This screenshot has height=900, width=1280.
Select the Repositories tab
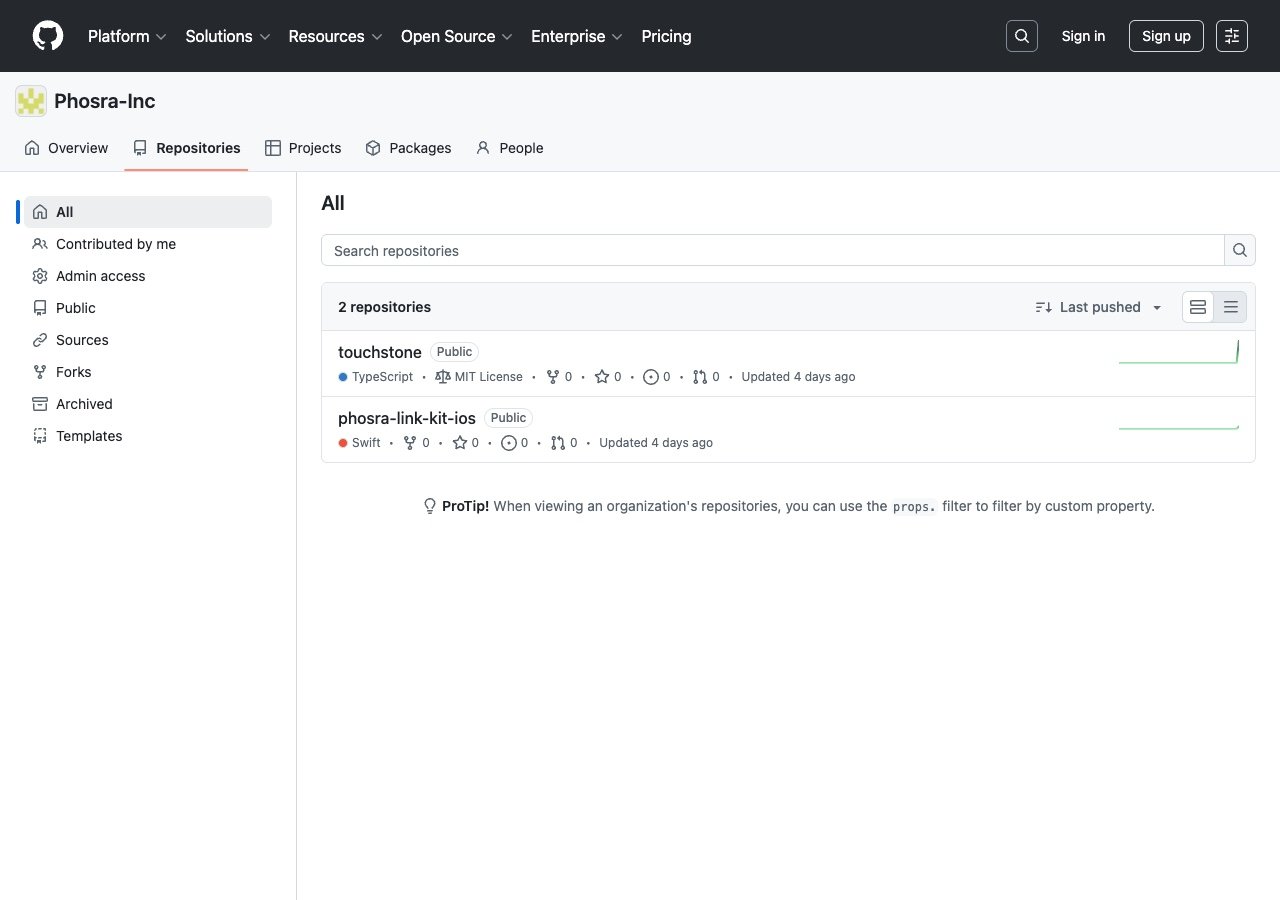186,148
